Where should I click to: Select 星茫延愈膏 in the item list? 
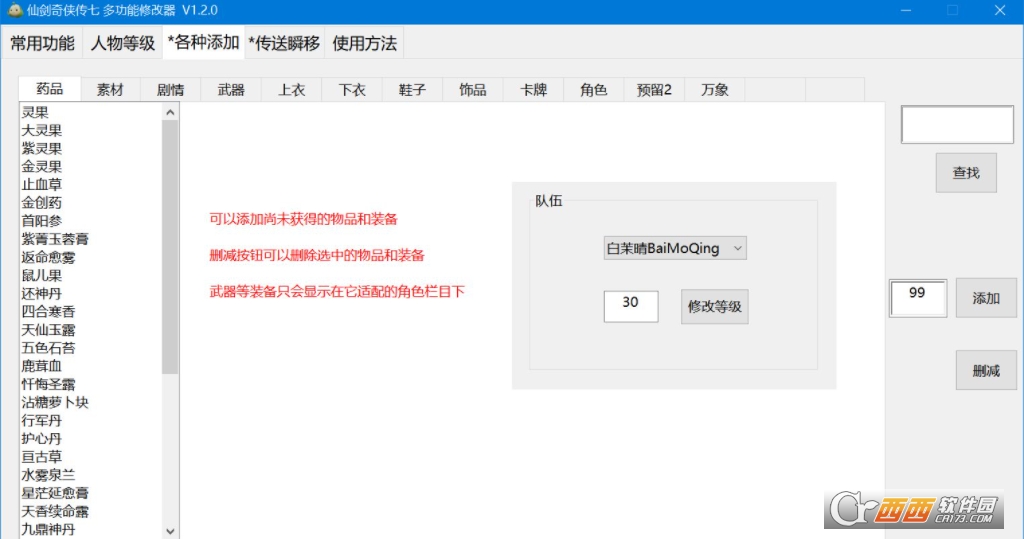click(x=55, y=493)
